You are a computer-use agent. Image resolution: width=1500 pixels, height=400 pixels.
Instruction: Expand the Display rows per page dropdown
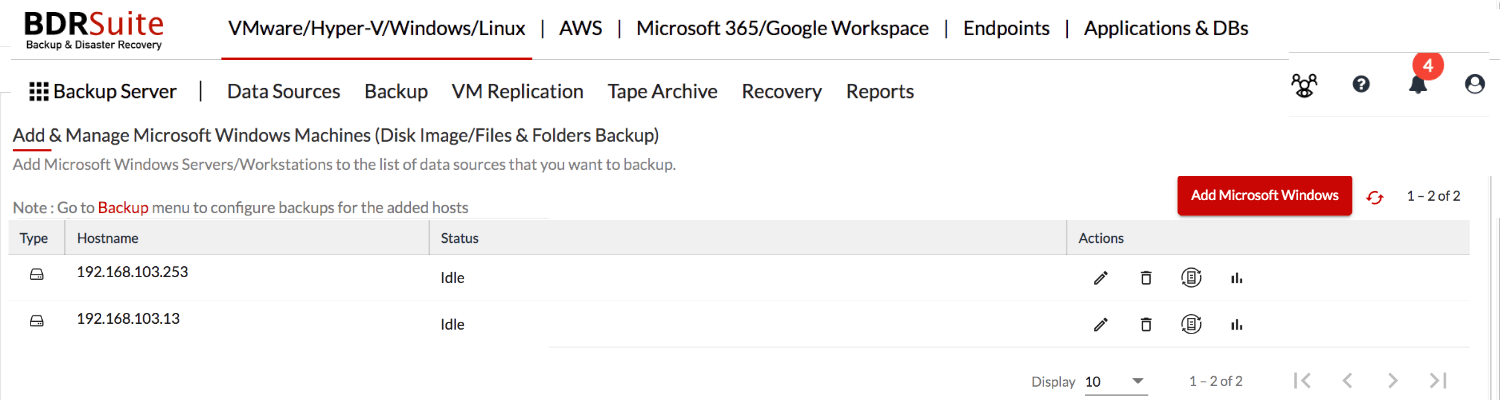[1116, 381]
